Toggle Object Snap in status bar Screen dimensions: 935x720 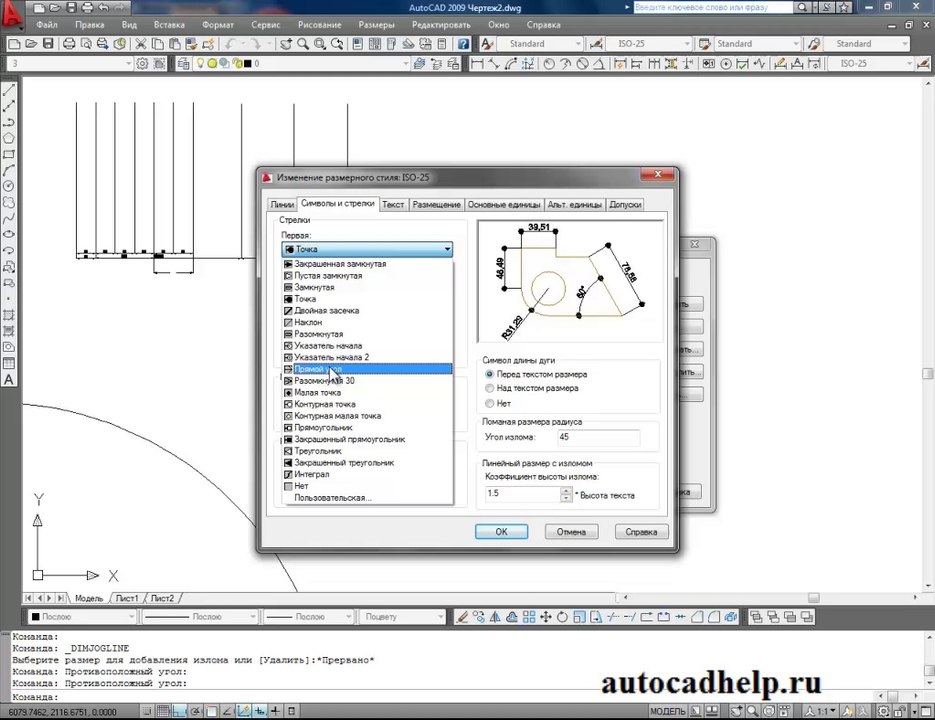click(212, 711)
